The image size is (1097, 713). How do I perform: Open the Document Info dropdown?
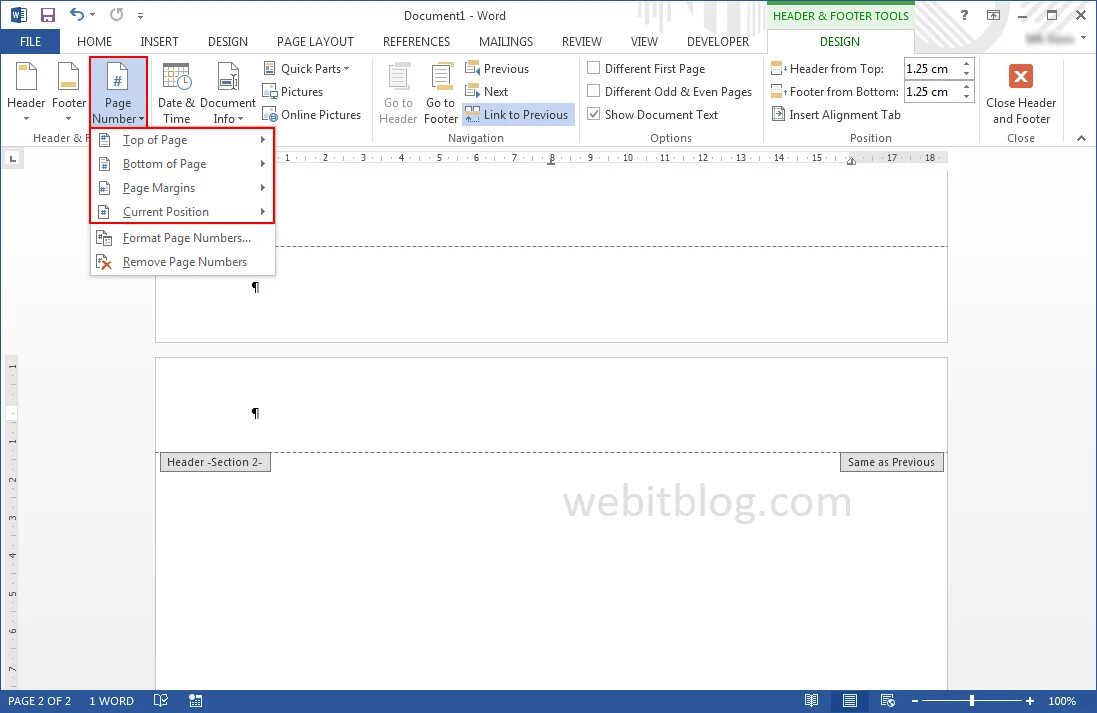pos(228,91)
